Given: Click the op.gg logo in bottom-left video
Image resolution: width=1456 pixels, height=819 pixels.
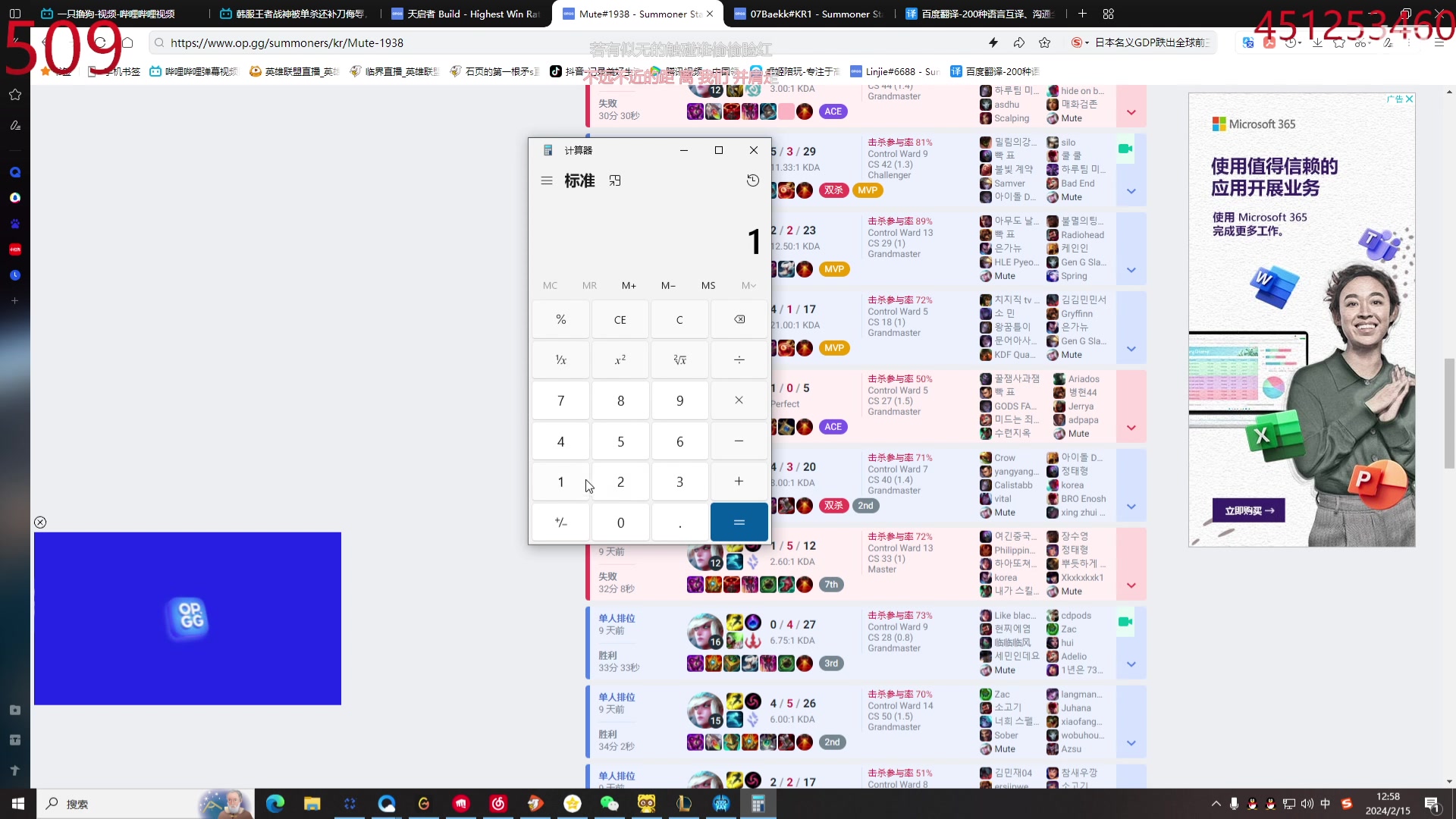Looking at the screenshot, I should pyautogui.click(x=188, y=618).
